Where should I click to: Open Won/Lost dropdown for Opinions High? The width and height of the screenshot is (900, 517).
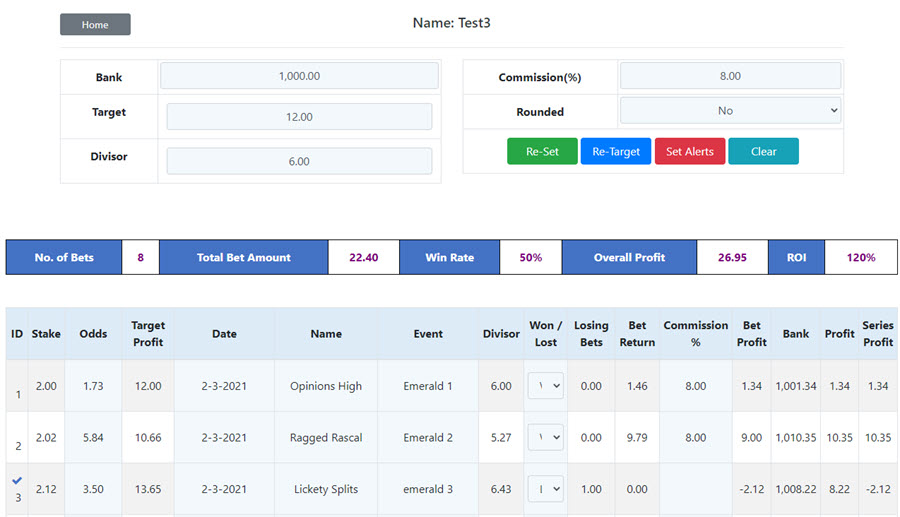point(545,386)
